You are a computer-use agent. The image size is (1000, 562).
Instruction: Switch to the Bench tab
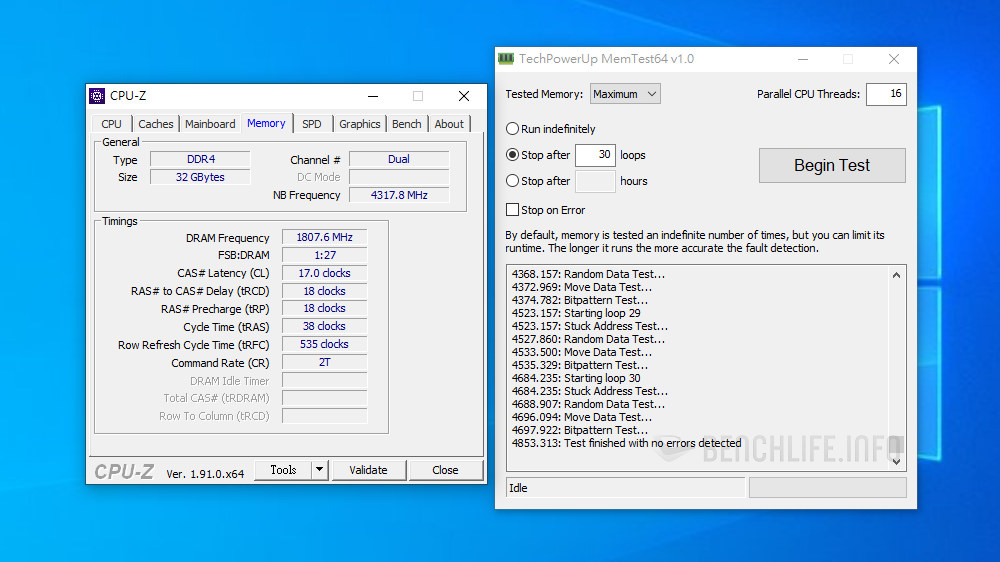coord(406,124)
